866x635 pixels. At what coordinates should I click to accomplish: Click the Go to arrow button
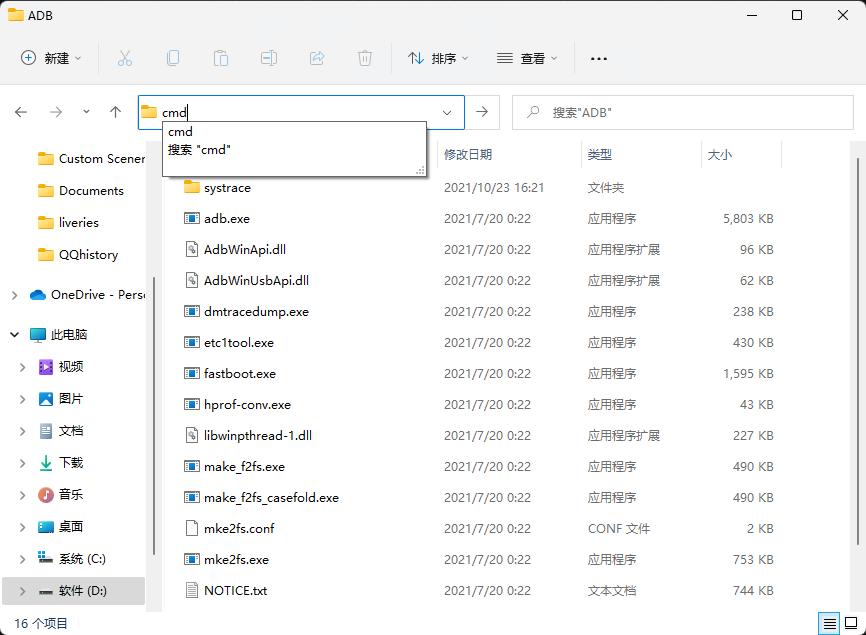point(482,112)
